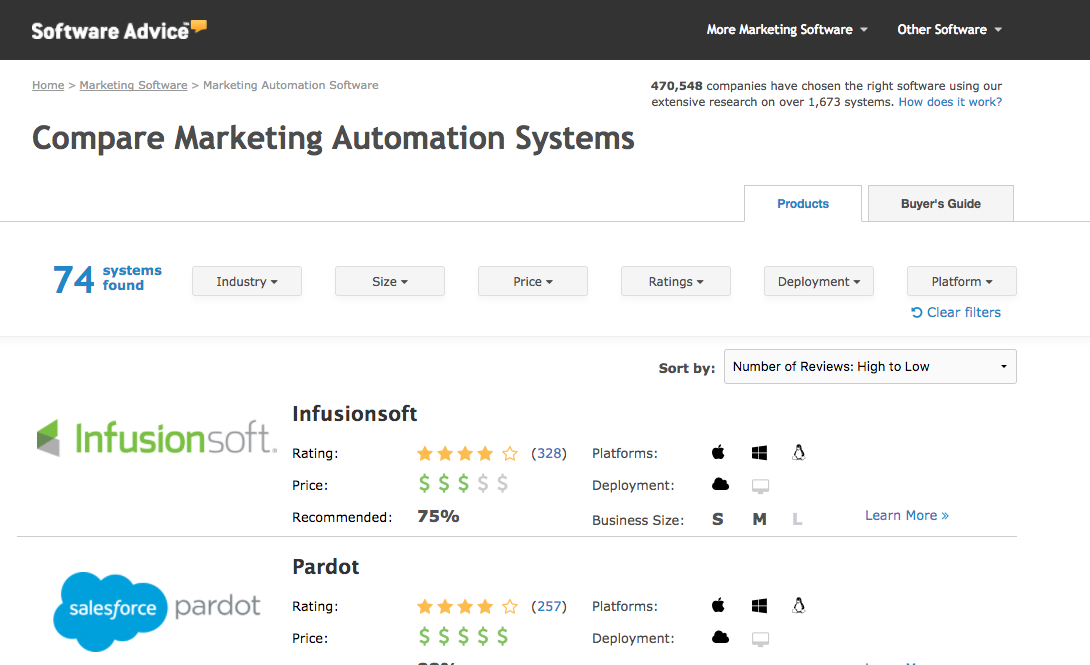This screenshot has width=1090, height=665.
Task: Open the Sort by dropdown selector
Action: (x=869, y=367)
